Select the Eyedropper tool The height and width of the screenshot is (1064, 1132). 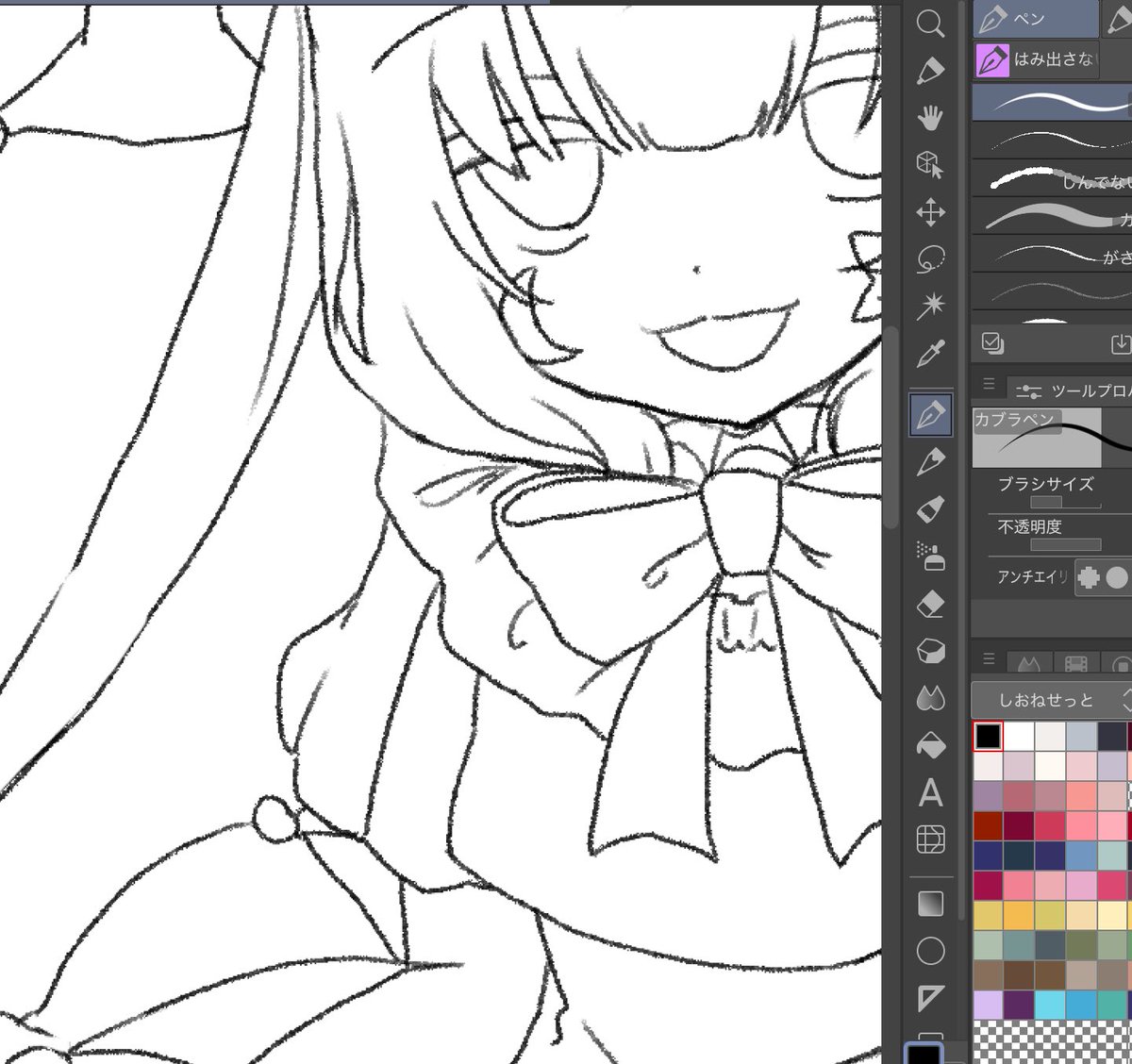pos(931,355)
